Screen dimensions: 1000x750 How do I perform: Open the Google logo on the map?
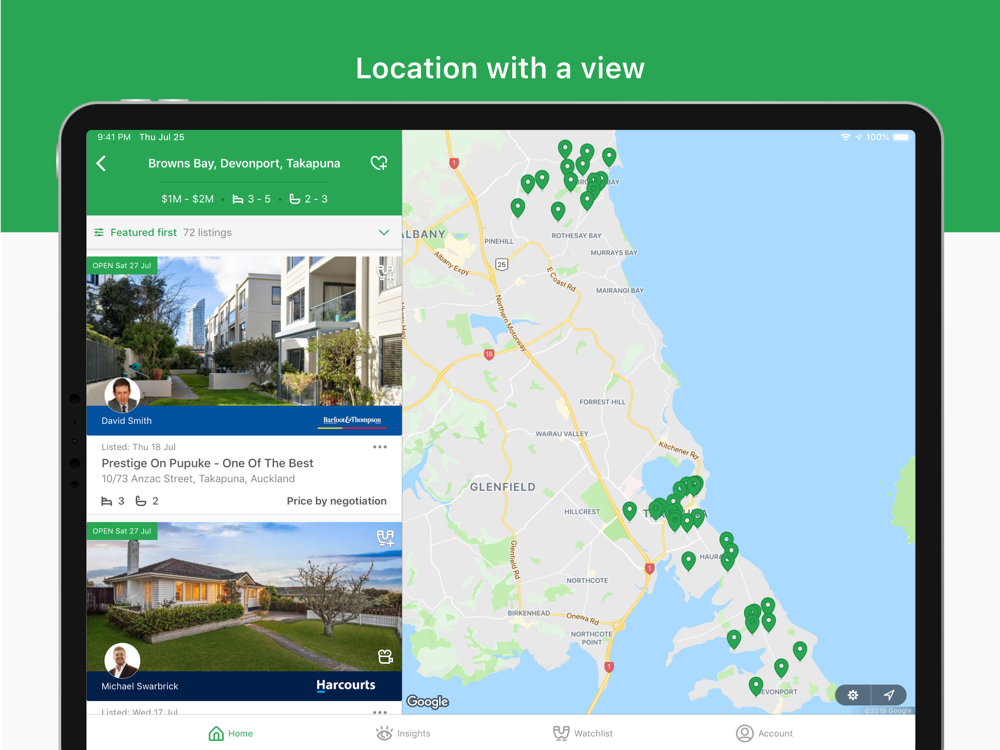[x=427, y=702]
